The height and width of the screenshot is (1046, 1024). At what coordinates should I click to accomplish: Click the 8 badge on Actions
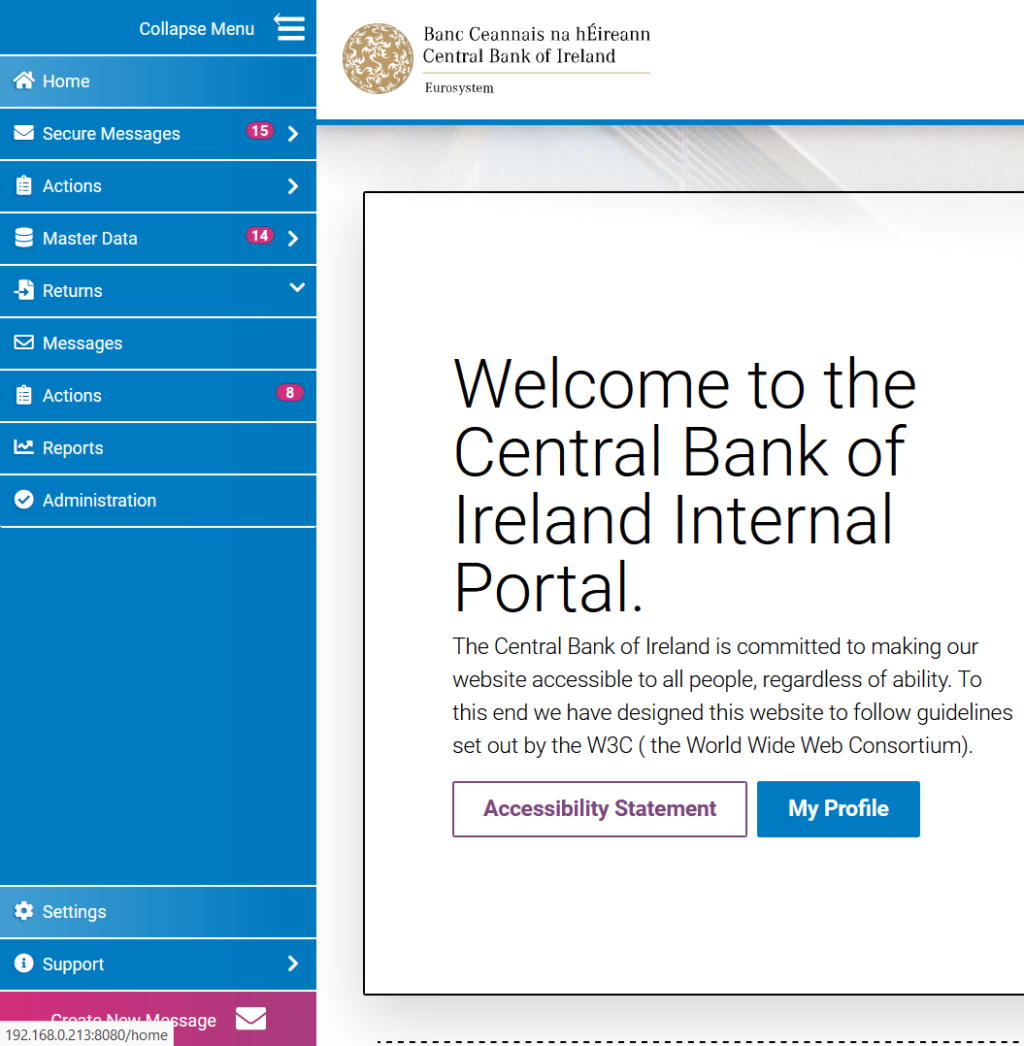coord(290,393)
